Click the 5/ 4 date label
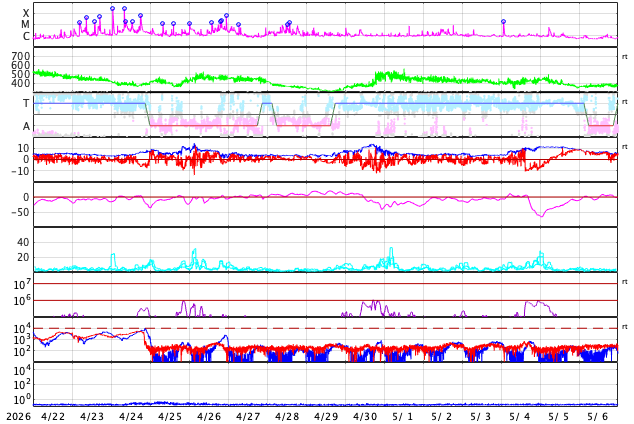The height and width of the screenshot is (424, 634). 520,417
